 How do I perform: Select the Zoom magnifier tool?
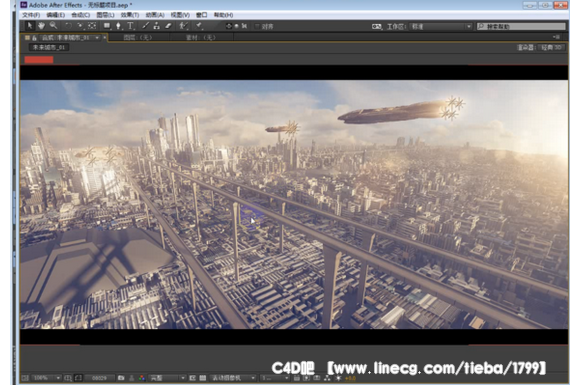(x=53, y=26)
